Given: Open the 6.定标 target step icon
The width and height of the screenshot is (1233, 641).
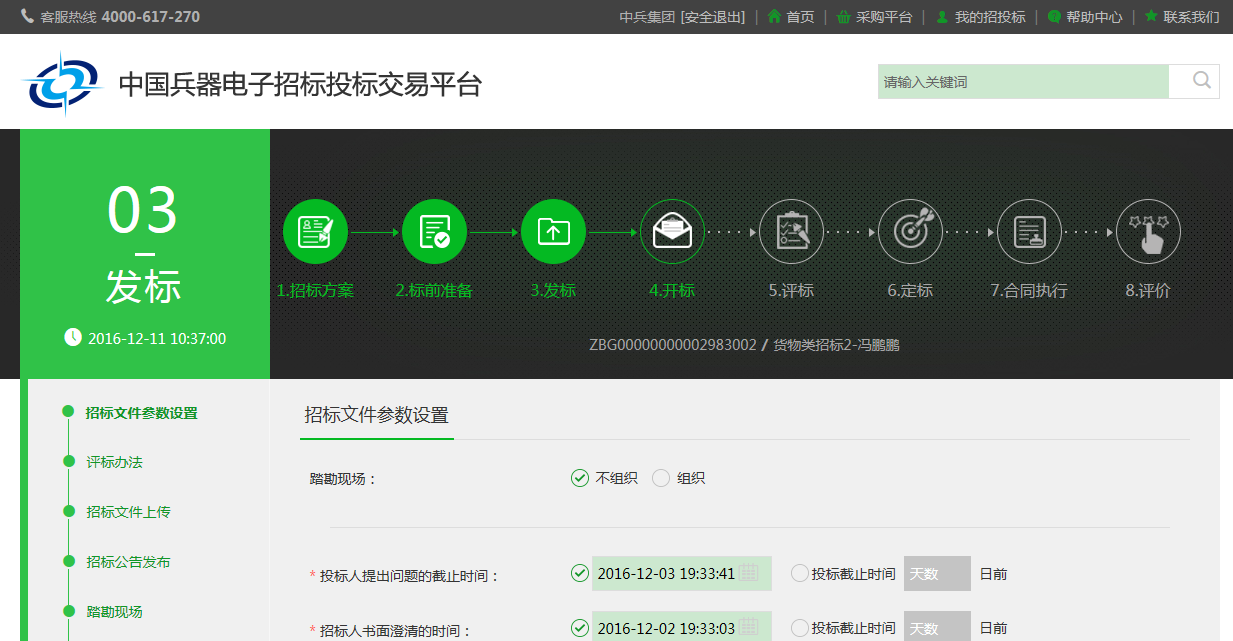Looking at the screenshot, I should (x=910, y=231).
